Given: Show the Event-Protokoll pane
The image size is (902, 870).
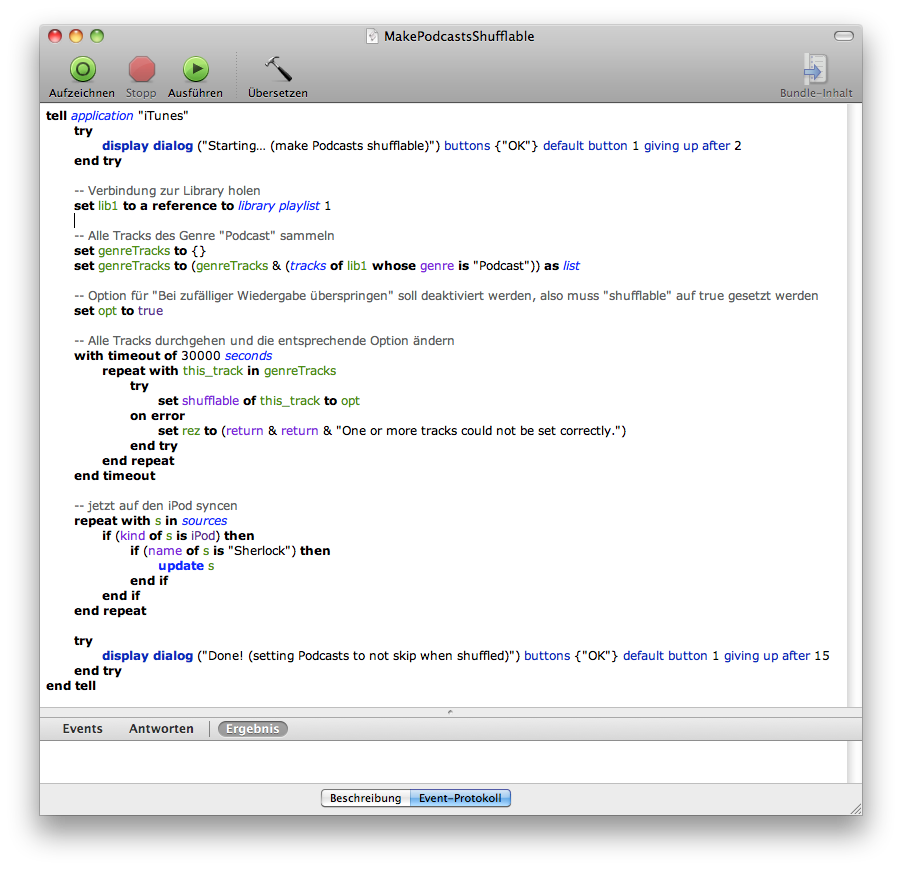Looking at the screenshot, I should (x=460, y=798).
